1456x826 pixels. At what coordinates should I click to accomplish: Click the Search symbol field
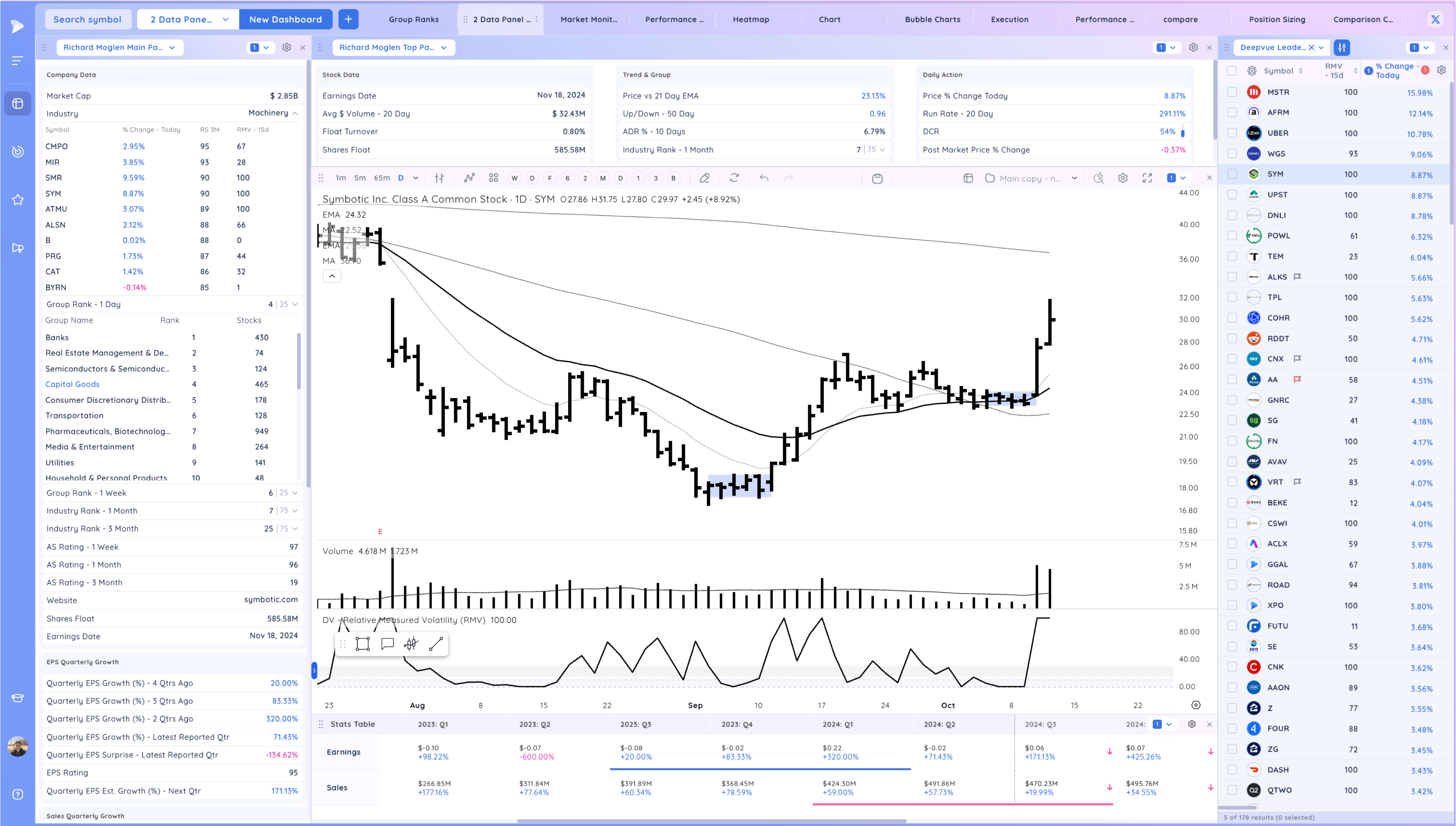pos(87,19)
